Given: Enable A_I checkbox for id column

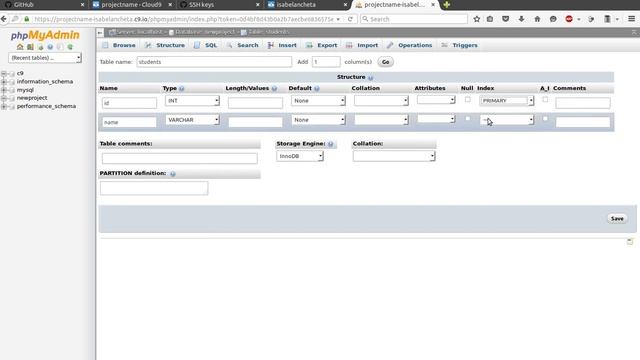Looking at the screenshot, I should pyautogui.click(x=545, y=100).
